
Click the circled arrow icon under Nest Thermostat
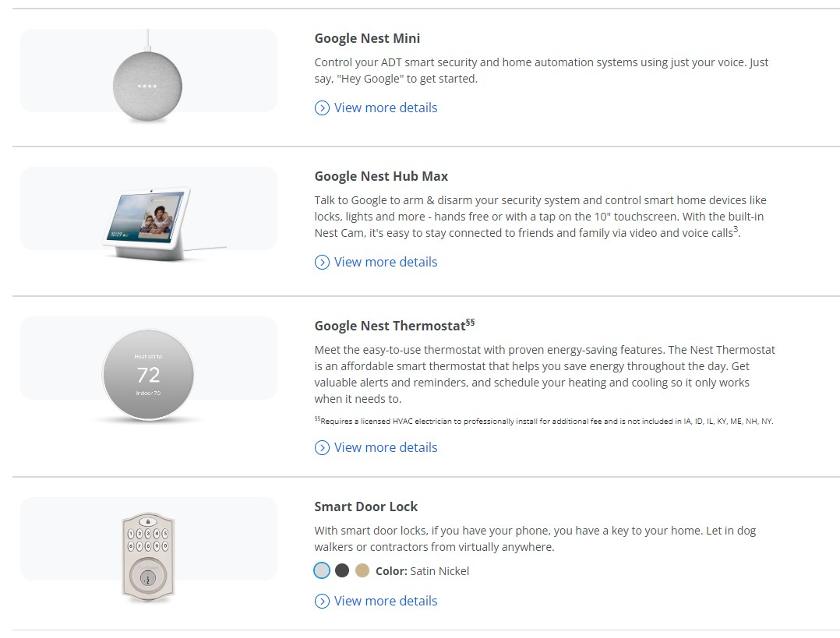[322, 448]
